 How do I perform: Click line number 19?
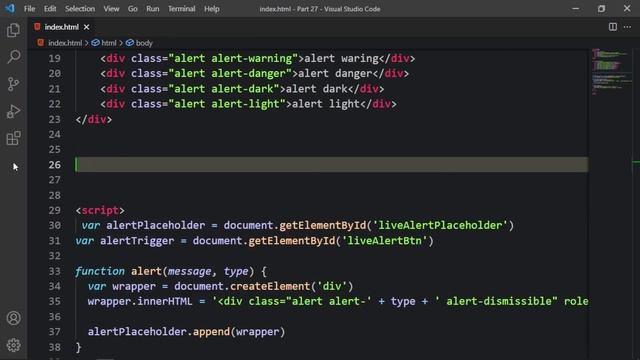click(55, 58)
